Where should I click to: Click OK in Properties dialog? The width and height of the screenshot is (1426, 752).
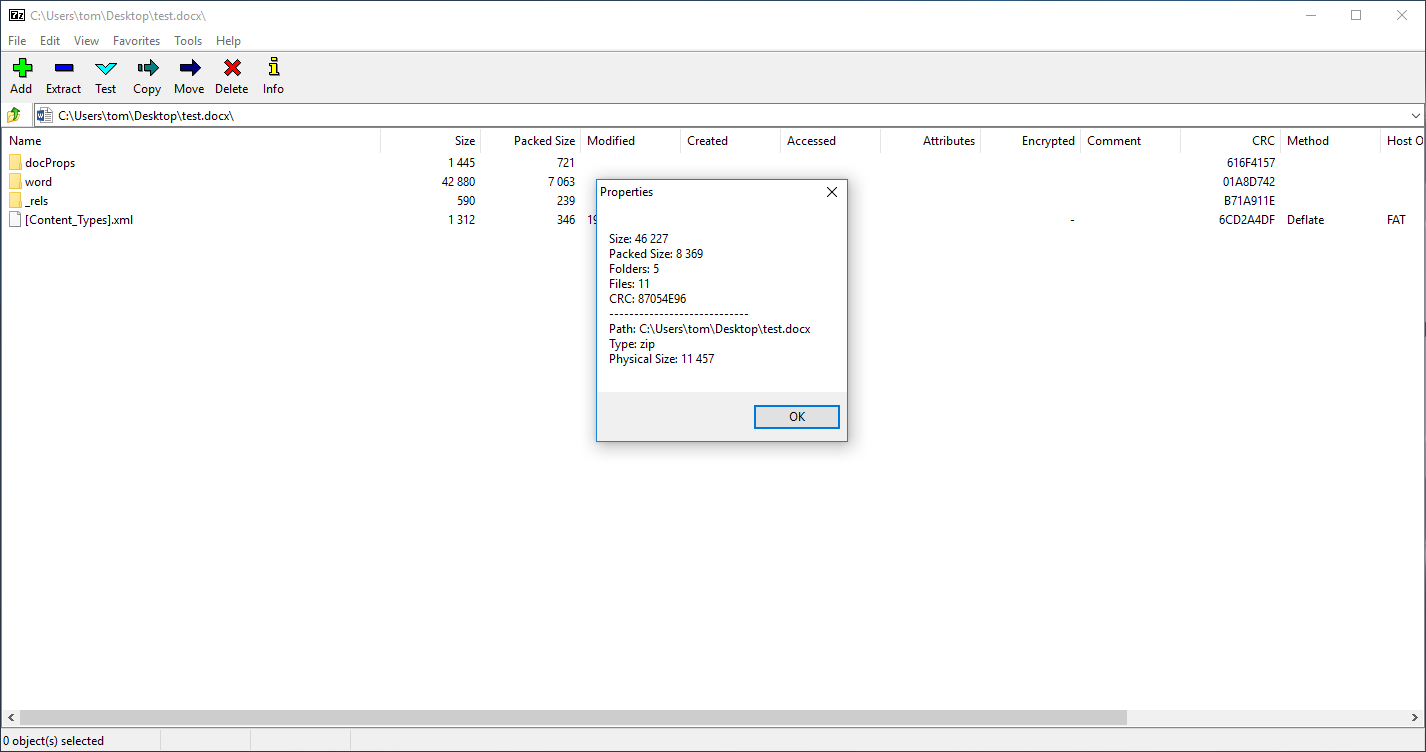(797, 417)
